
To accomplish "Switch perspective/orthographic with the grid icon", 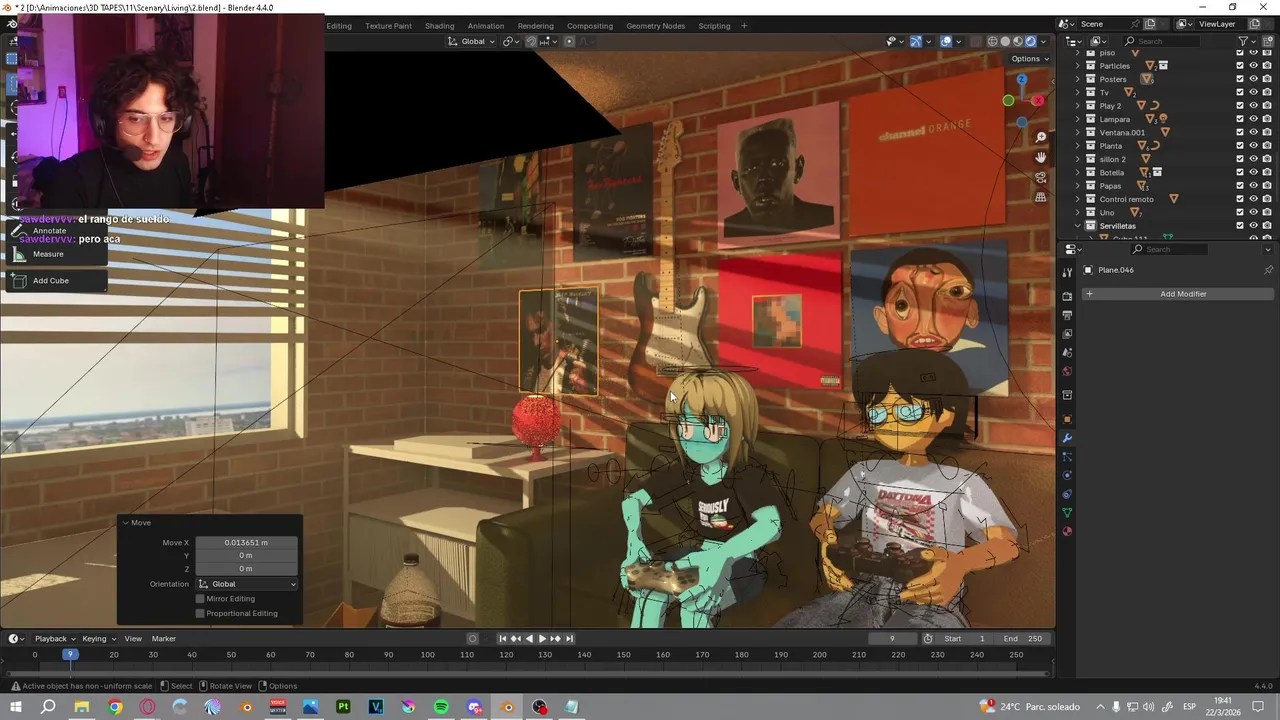I will (x=1041, y=197).
